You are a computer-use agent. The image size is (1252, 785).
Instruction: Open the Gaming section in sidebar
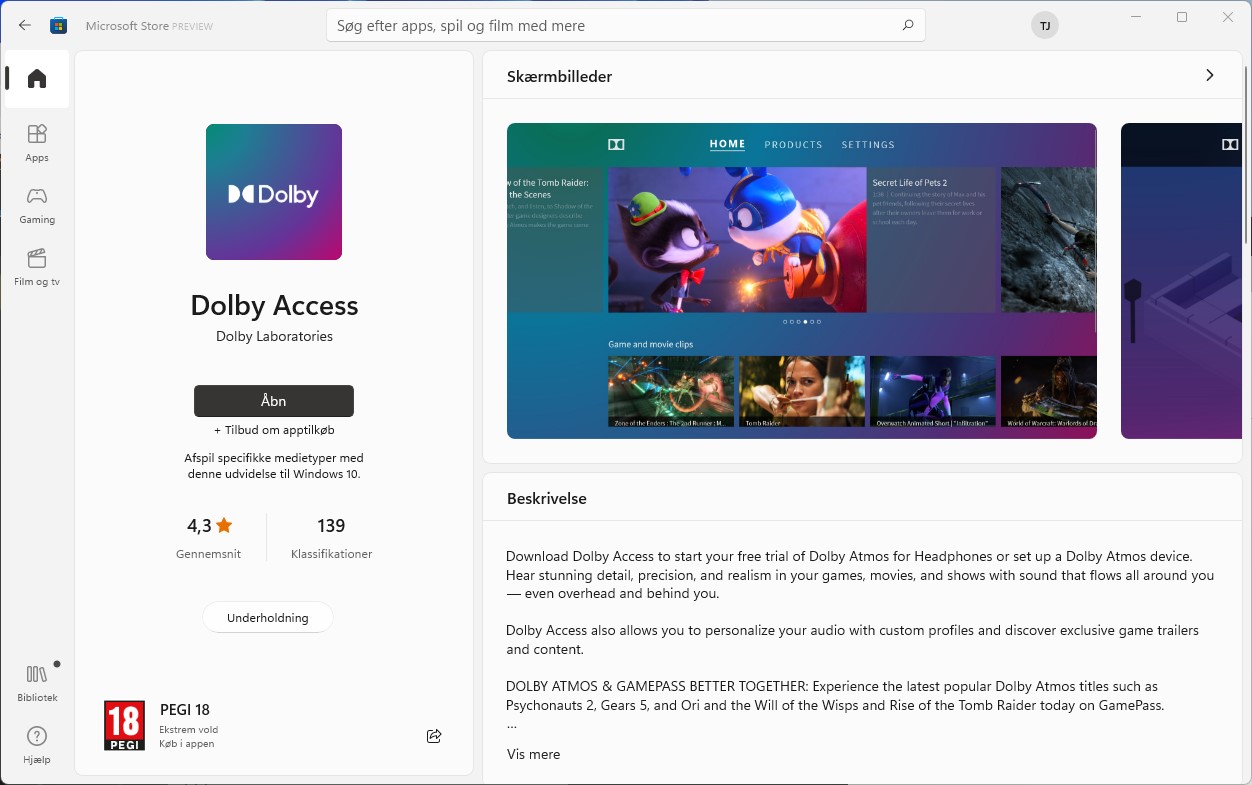(37, 204)
